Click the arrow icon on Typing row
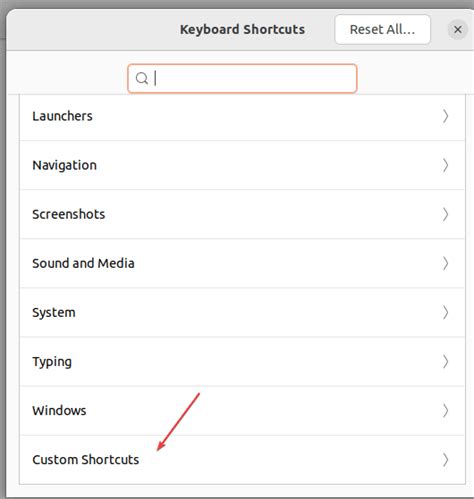This screenshot has width=474, height=499. pyautogui.click(x=445, y=362)
